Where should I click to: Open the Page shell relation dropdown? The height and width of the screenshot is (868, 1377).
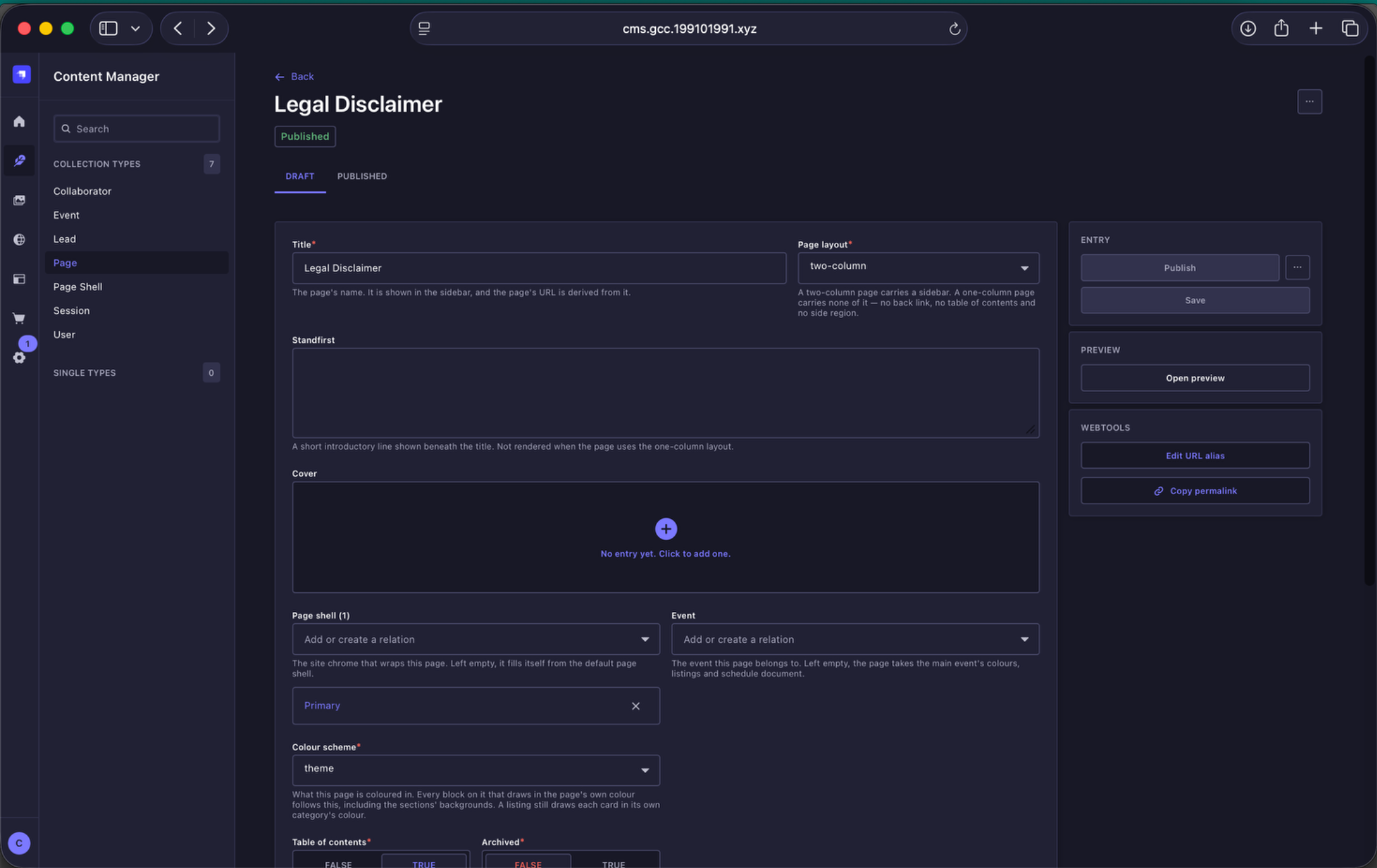coord(476,639)
